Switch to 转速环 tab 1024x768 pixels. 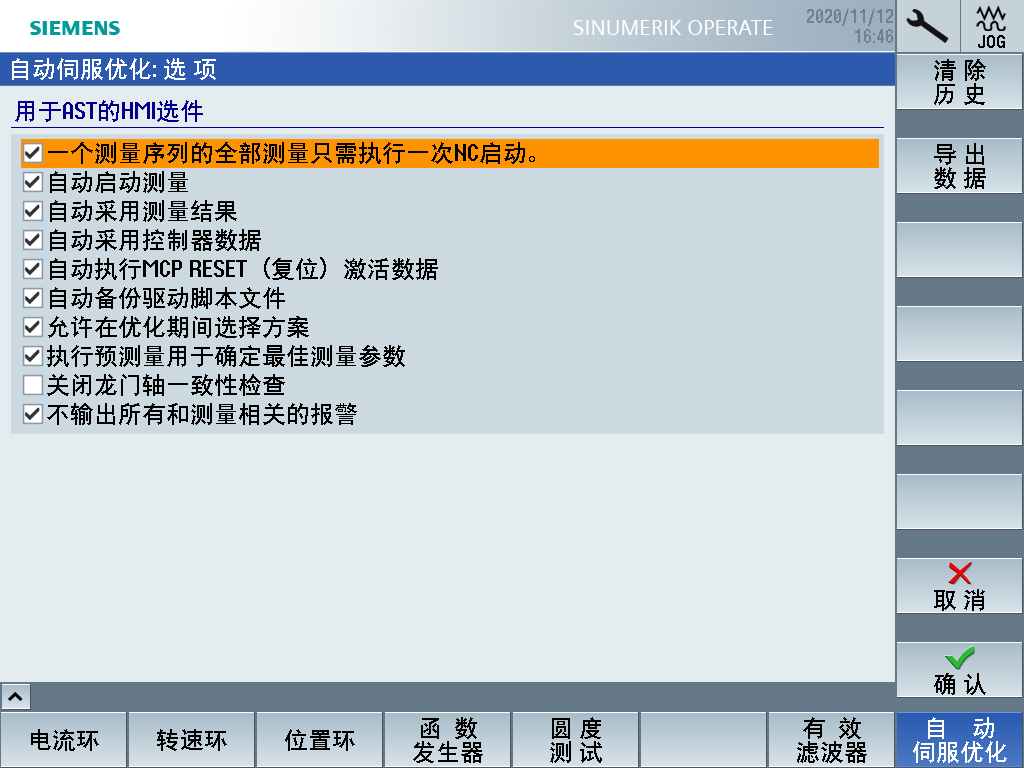192,740
